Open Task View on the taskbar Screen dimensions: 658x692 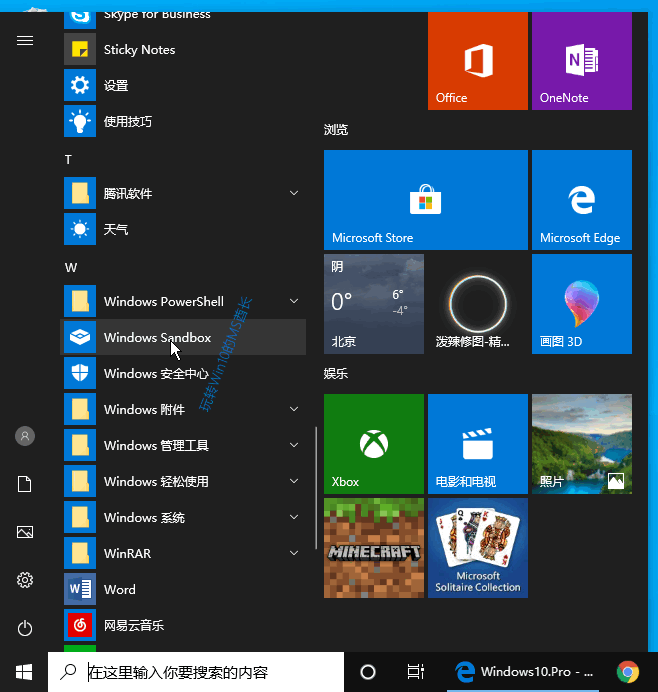click(x=415, y=672)
